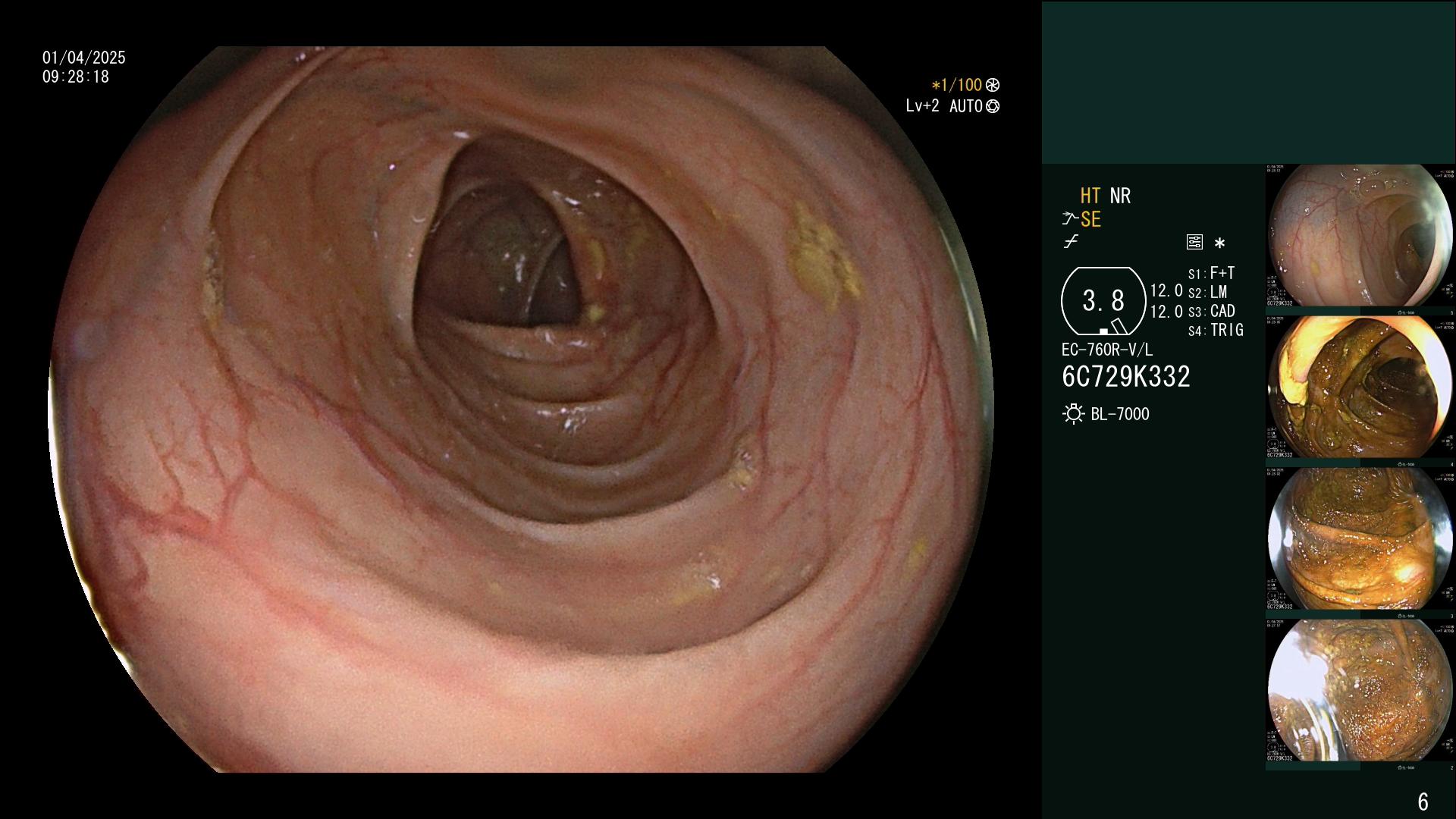
Task: Click the iris icon next to AUTO
Action: point(993,107)
